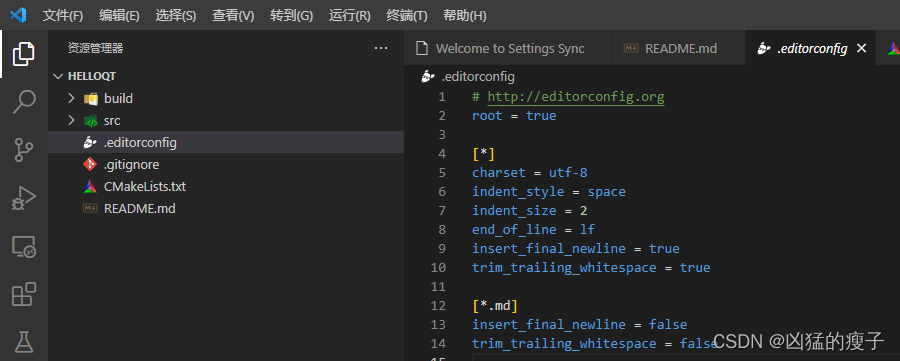This screenshot has height=361, width=900.
Task: Click the CMakeLists.txt CMake file icon
Action: click(90, 187)
